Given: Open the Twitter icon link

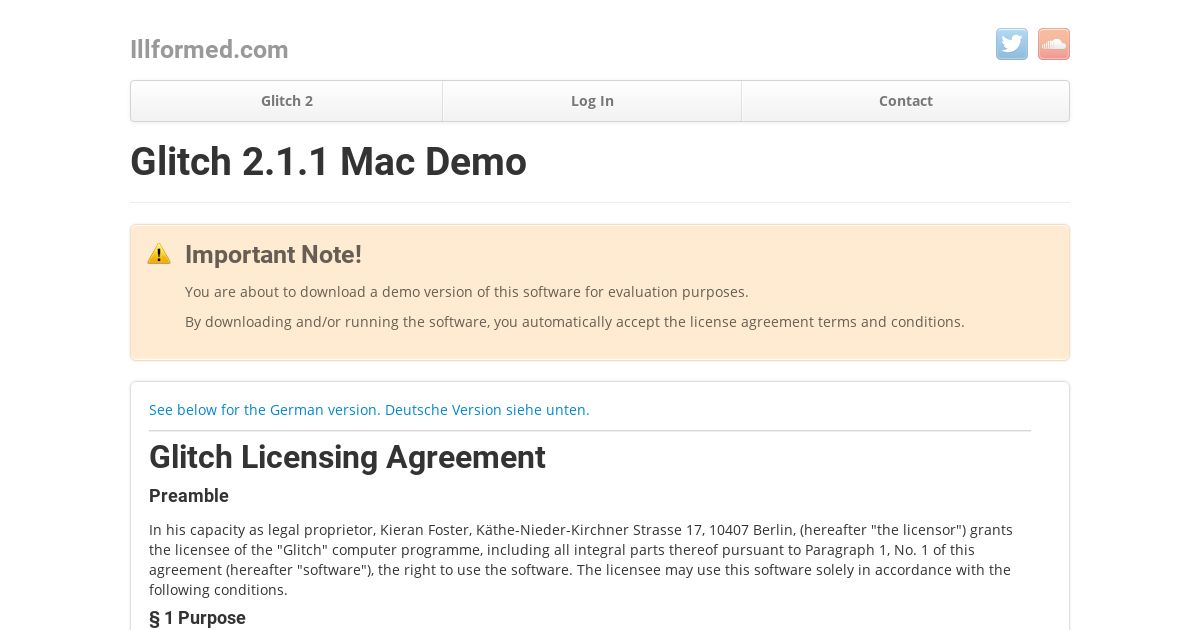Looking at the screenshot, I should point(1012,44).
